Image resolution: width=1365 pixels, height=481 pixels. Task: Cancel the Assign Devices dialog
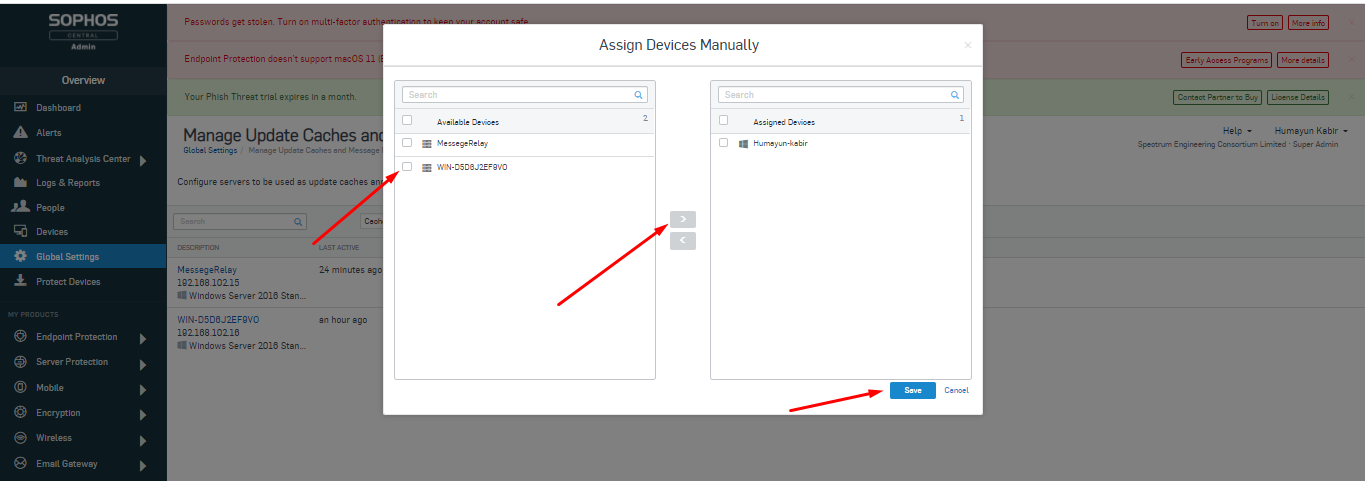pyautogui.click(x=957, y=390)
